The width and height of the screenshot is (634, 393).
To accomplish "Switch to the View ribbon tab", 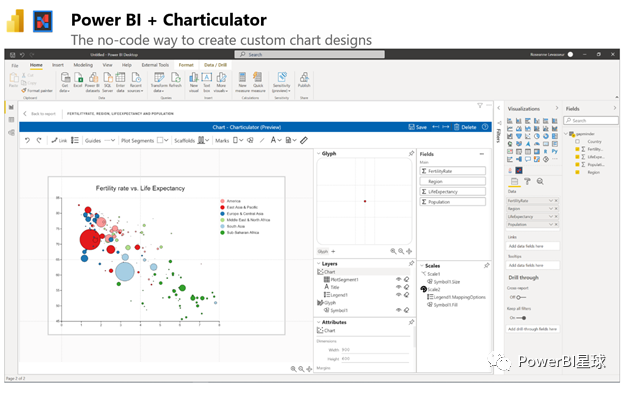I will tap(108, 65).
